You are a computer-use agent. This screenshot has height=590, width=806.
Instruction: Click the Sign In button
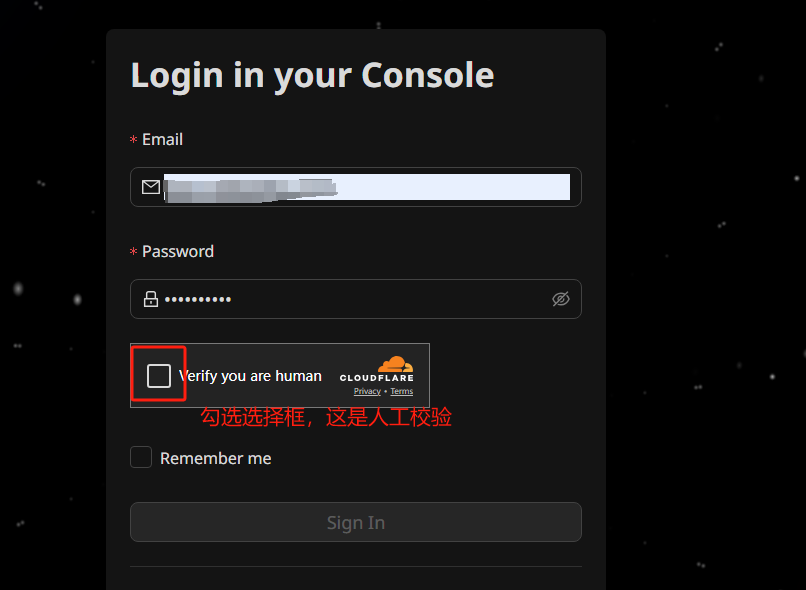coord(356,522)
